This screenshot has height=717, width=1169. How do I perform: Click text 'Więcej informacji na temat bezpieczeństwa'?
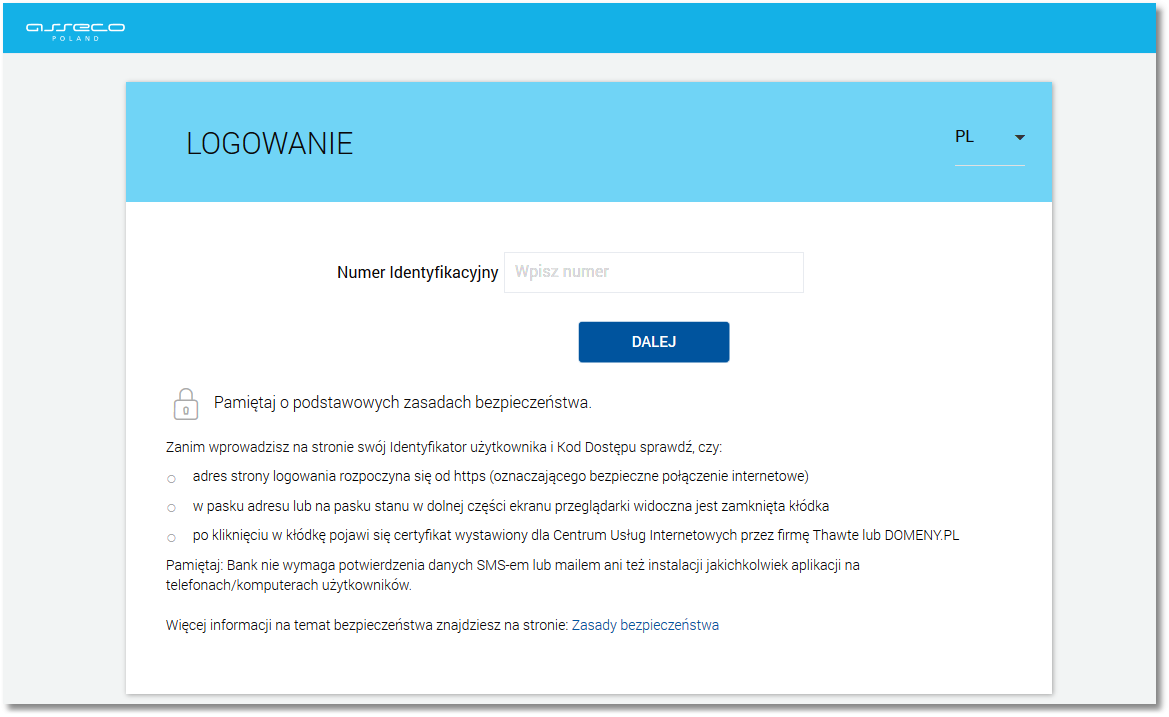(x=367, y=625)
